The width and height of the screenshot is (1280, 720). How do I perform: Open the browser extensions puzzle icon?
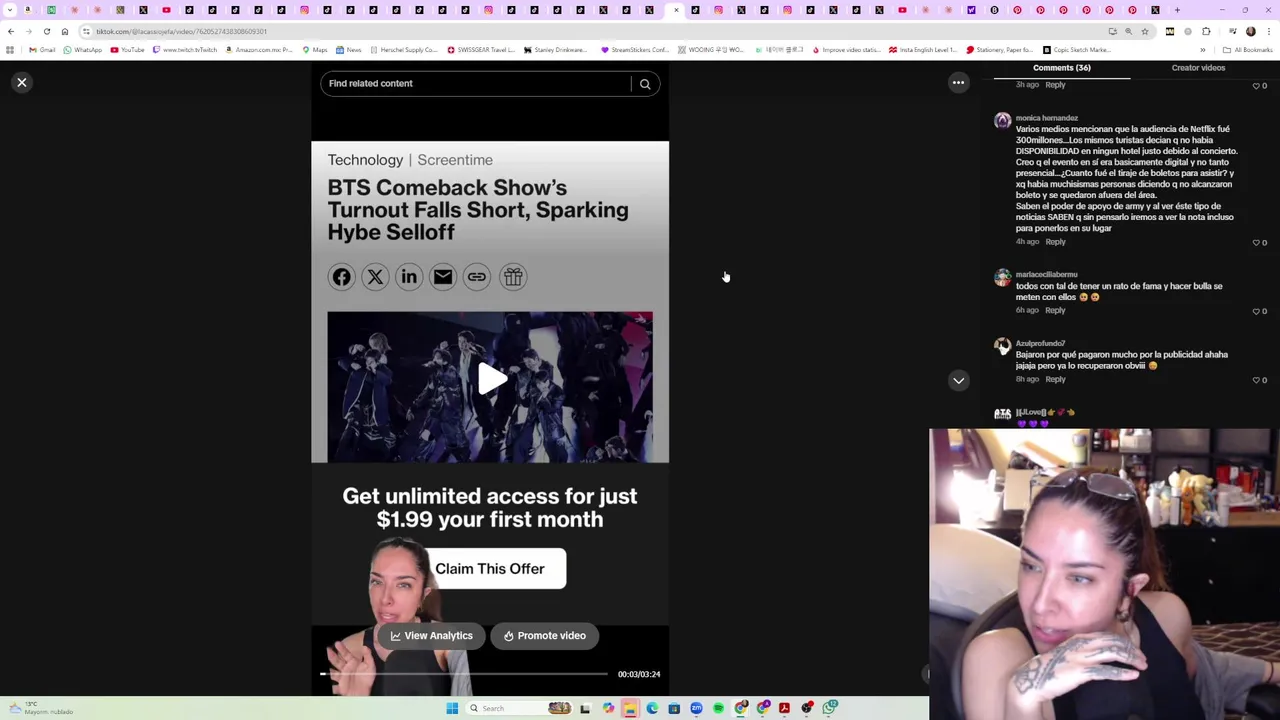[1206, 32]
